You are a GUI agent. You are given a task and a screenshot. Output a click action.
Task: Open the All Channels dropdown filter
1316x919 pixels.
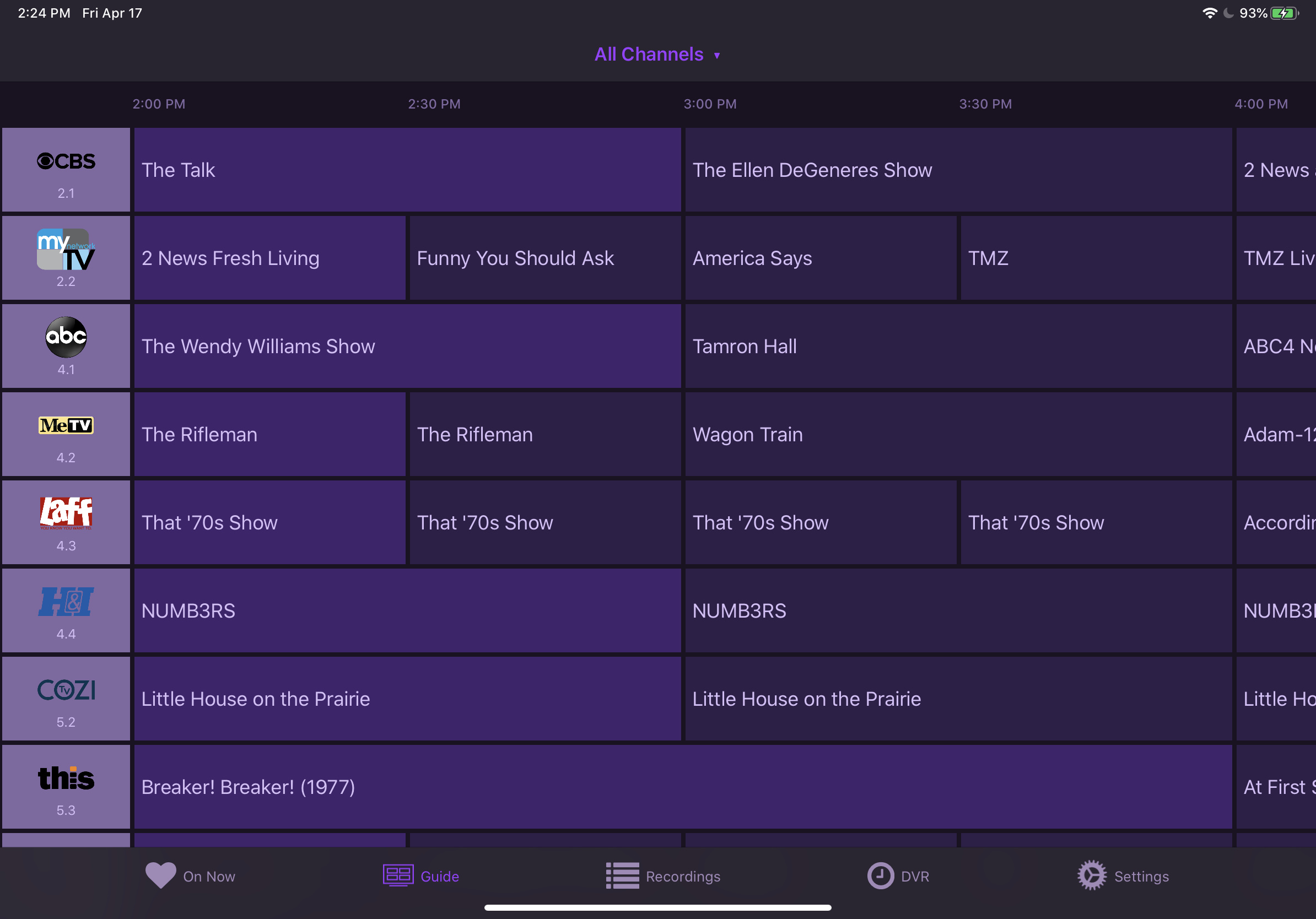[649, 55]
